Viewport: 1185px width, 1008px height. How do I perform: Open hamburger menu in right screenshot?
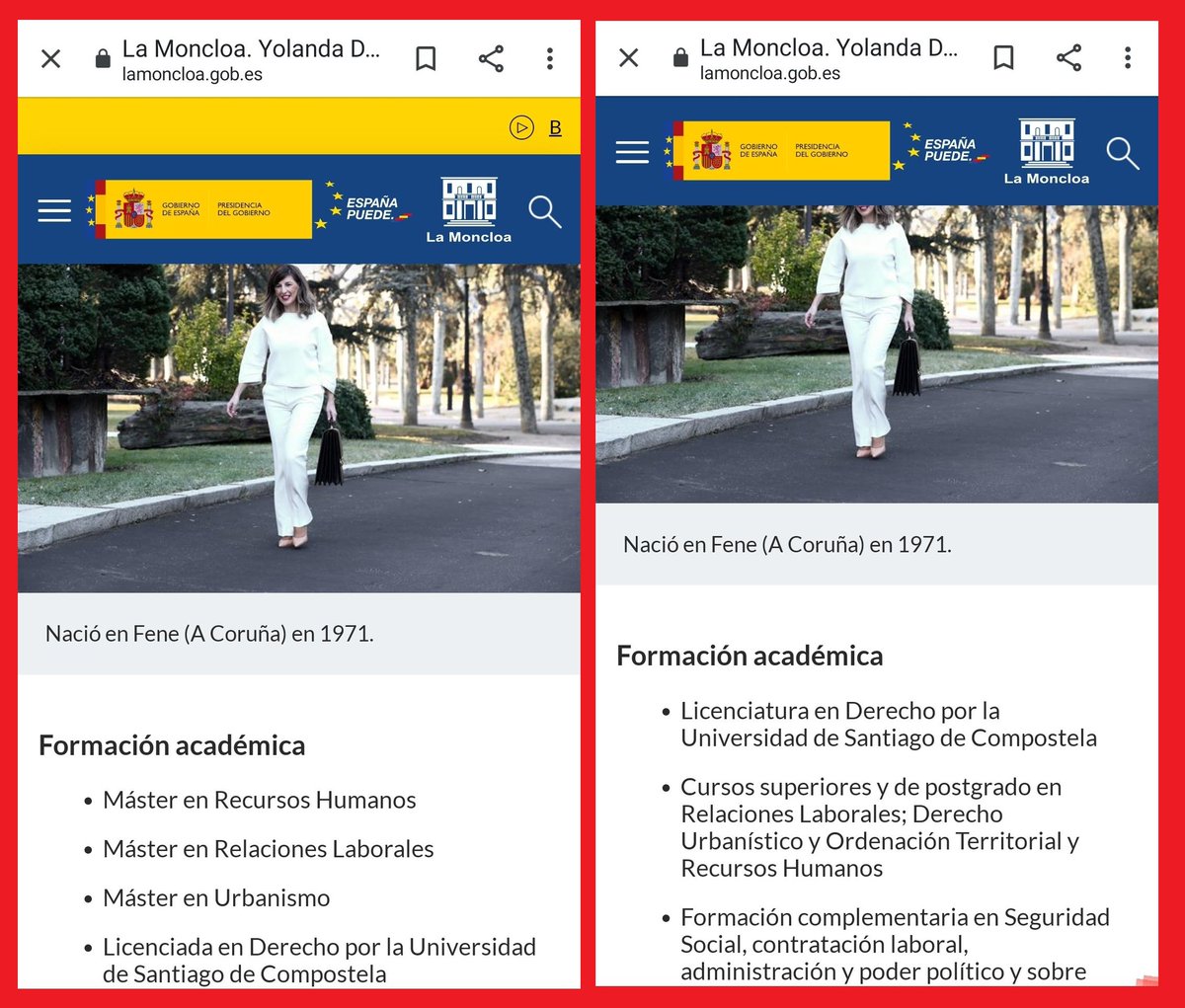click(632, 152)
